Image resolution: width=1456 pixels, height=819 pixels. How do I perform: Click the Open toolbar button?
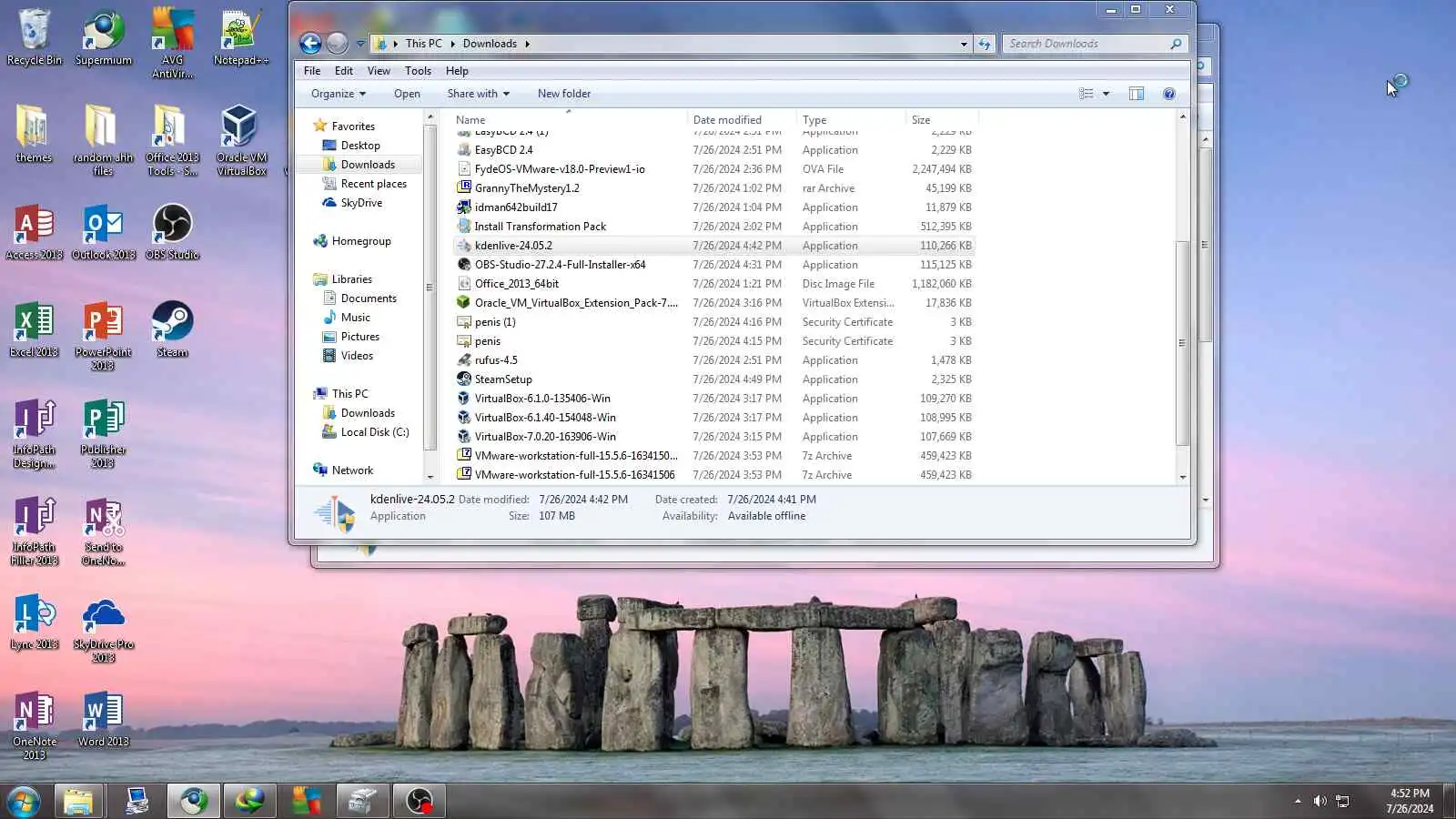point(407,94)
